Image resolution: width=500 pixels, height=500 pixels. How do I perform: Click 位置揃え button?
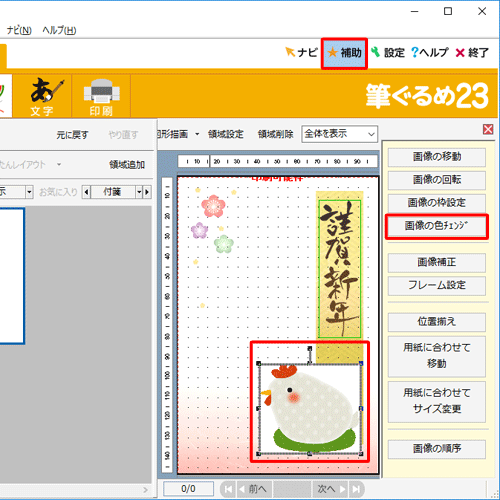pos(437,322)
